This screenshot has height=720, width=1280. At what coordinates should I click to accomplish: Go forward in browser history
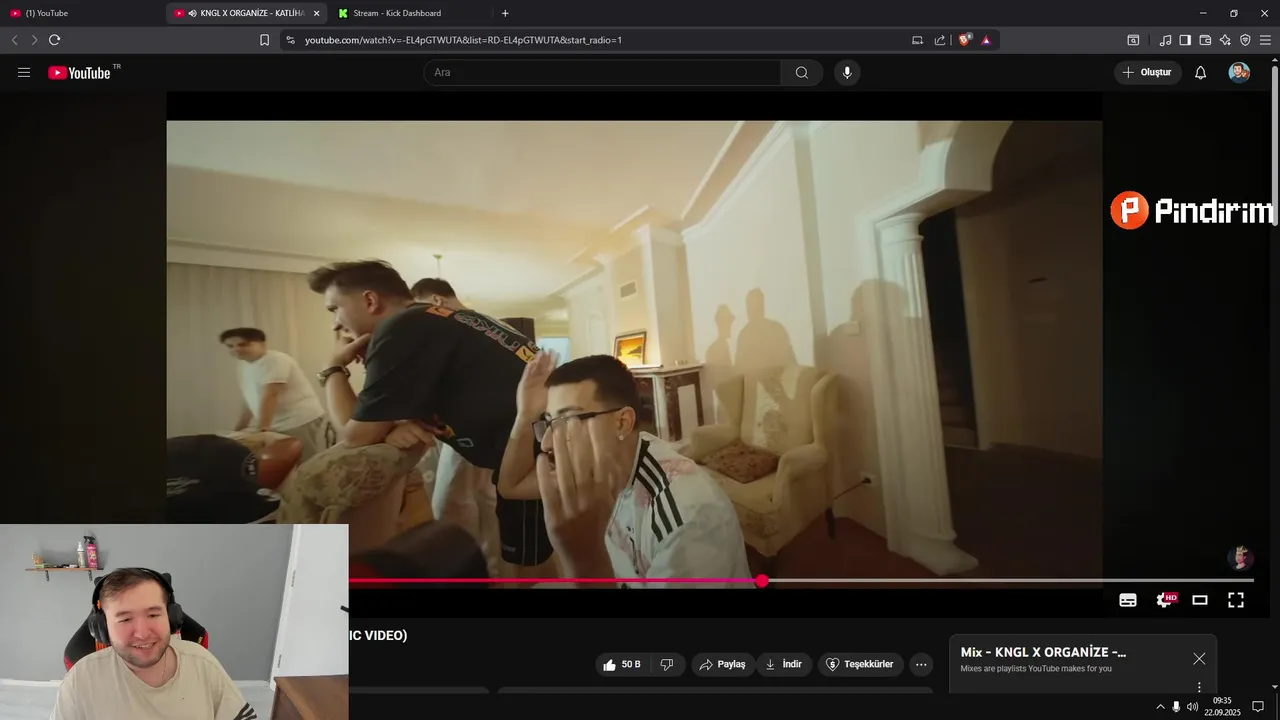pos(34,40)
